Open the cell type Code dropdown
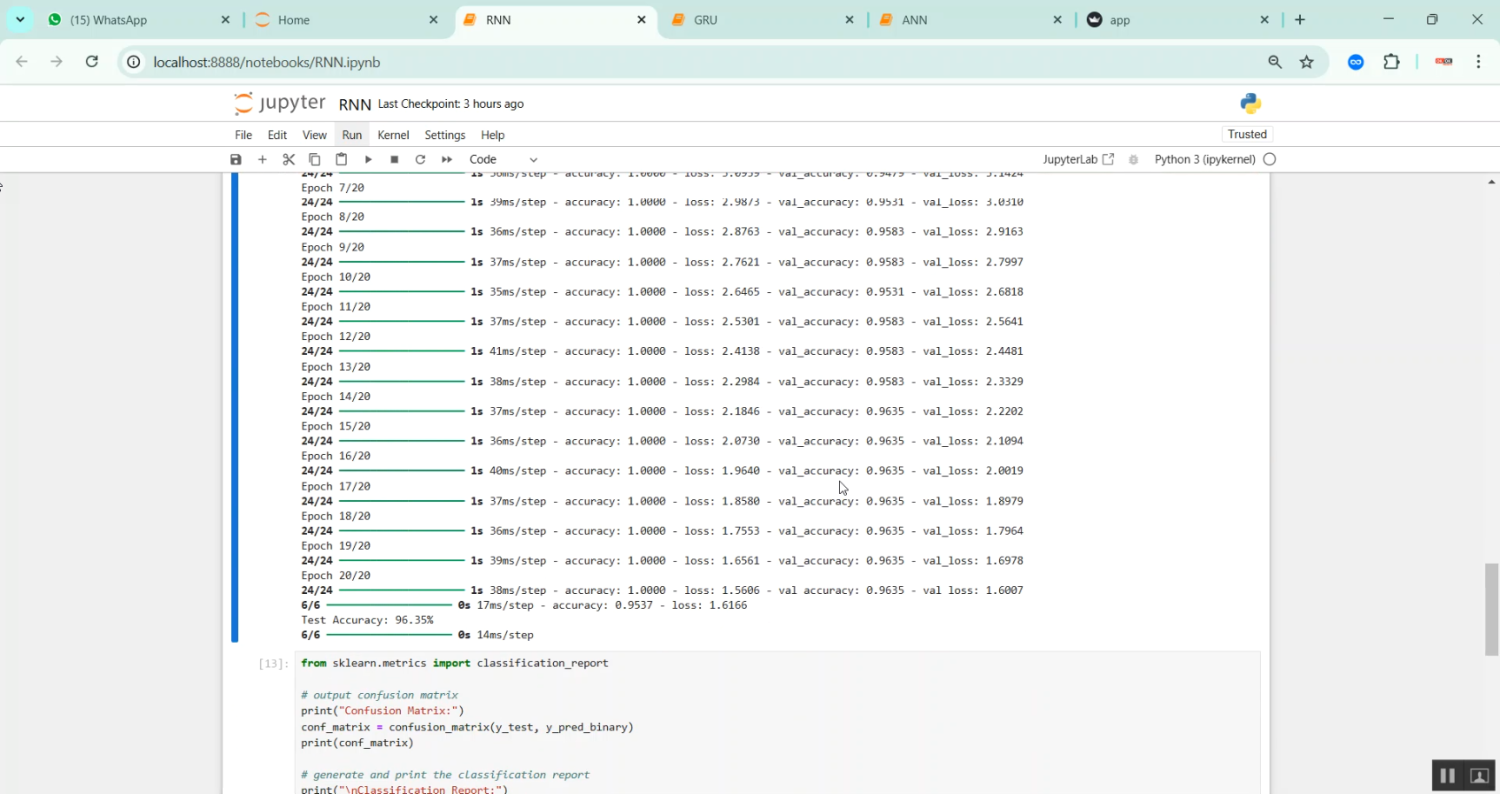Viewport: 1500px width, 794px height. (x=503, y=160)
